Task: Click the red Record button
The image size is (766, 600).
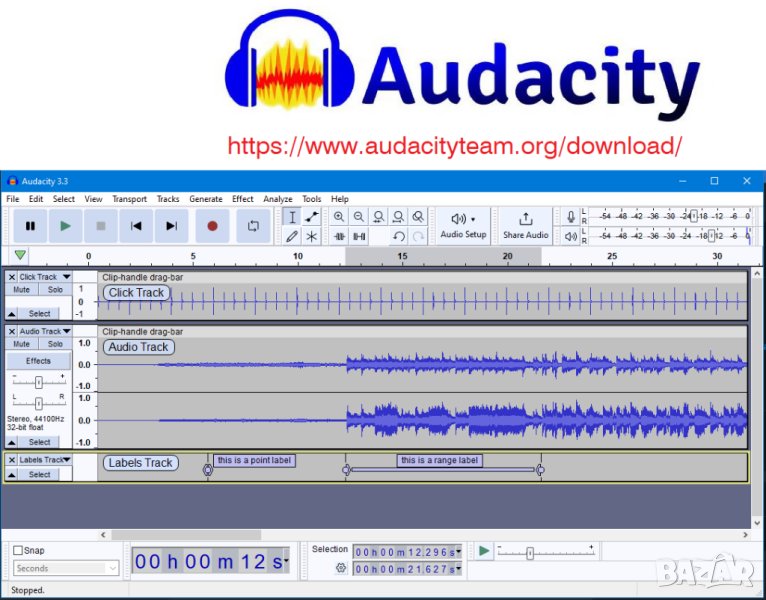Action: [x=212, y=226]
